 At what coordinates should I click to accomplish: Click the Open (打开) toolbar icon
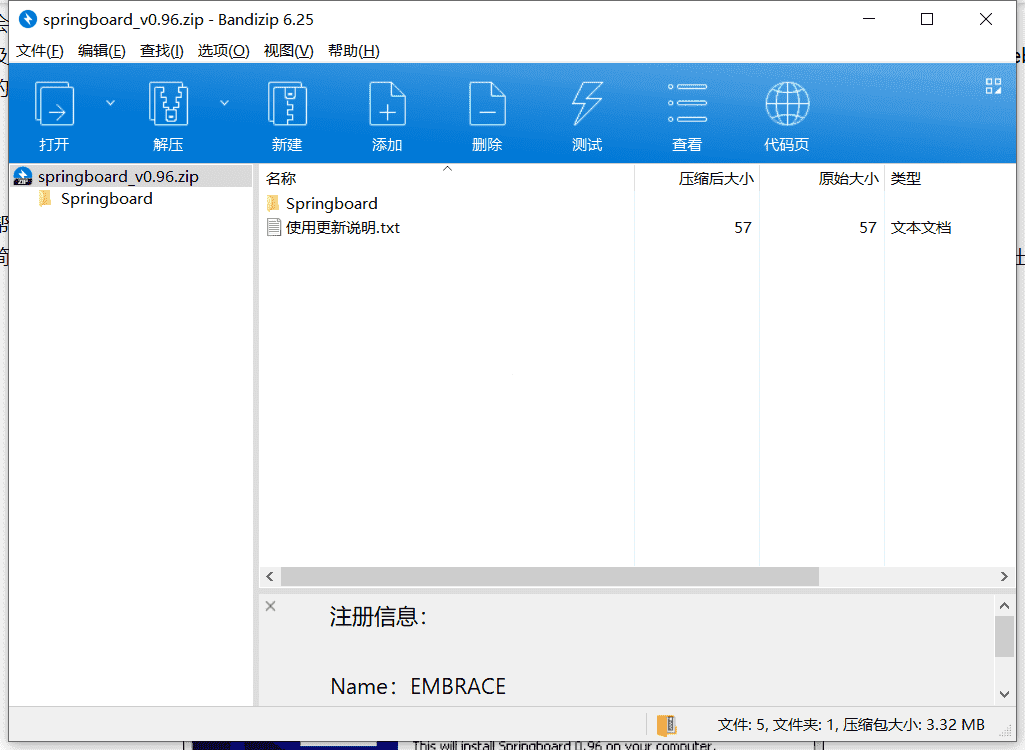coord(54,103)
